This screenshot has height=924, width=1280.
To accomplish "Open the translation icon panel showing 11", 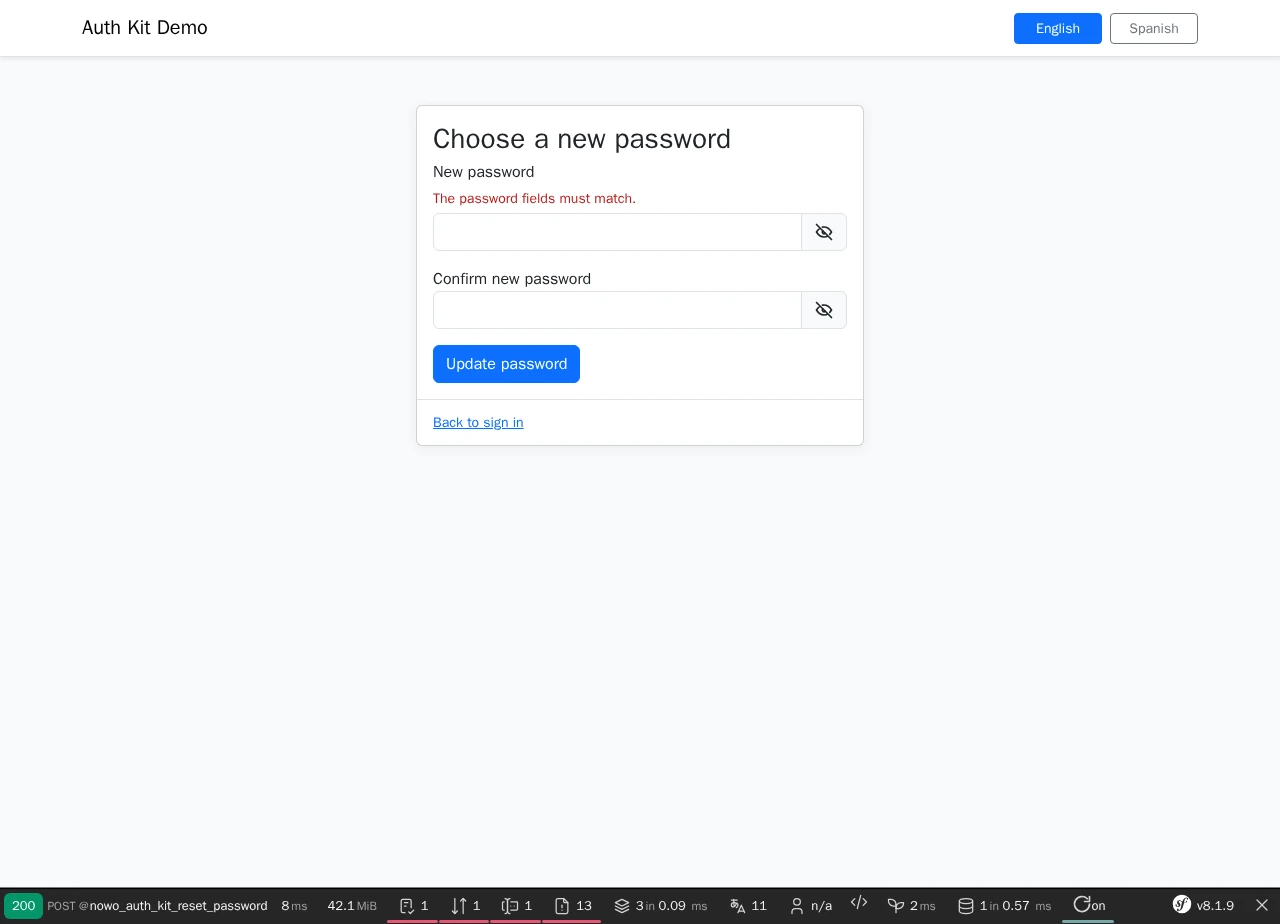I will click(x=748, y=906).
